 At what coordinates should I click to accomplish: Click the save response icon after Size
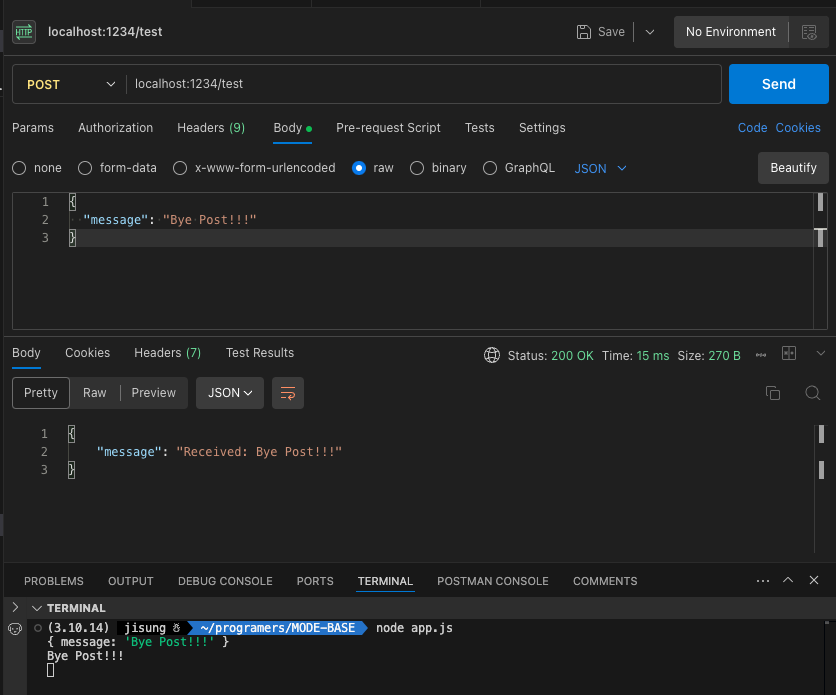(761, 355)
